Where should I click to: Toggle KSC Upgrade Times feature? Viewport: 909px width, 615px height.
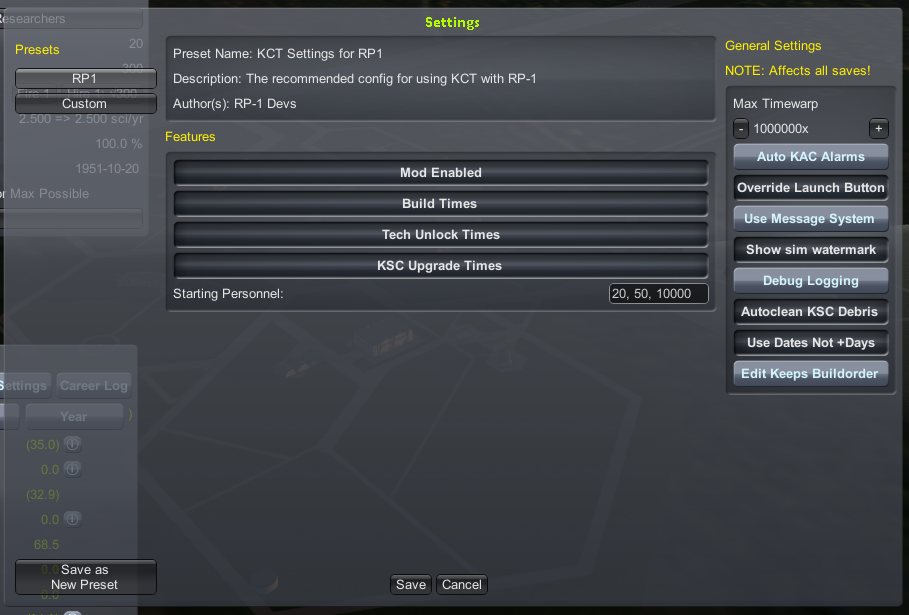441,265
